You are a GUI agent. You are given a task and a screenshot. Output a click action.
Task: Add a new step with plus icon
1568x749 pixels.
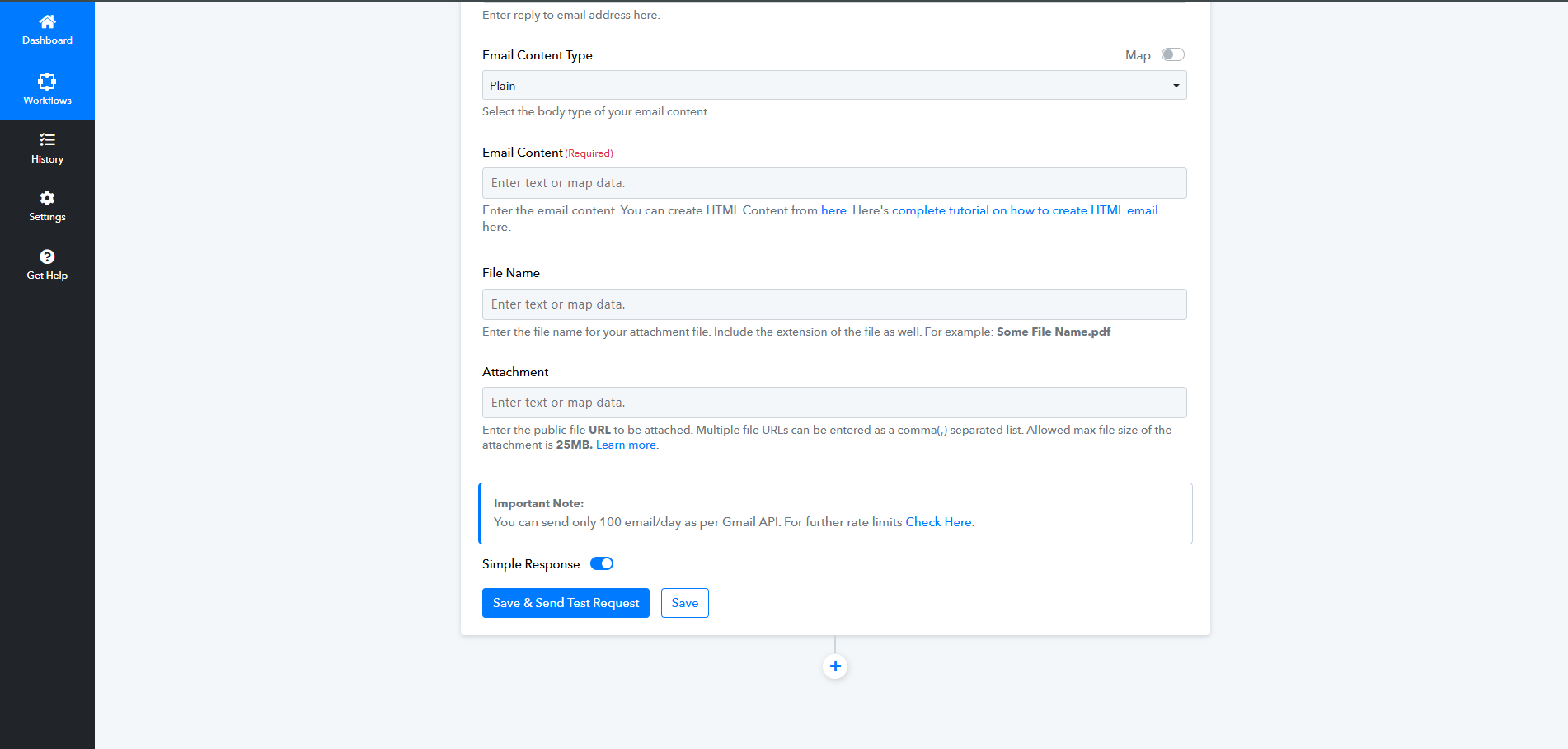(x=835, y=667)
